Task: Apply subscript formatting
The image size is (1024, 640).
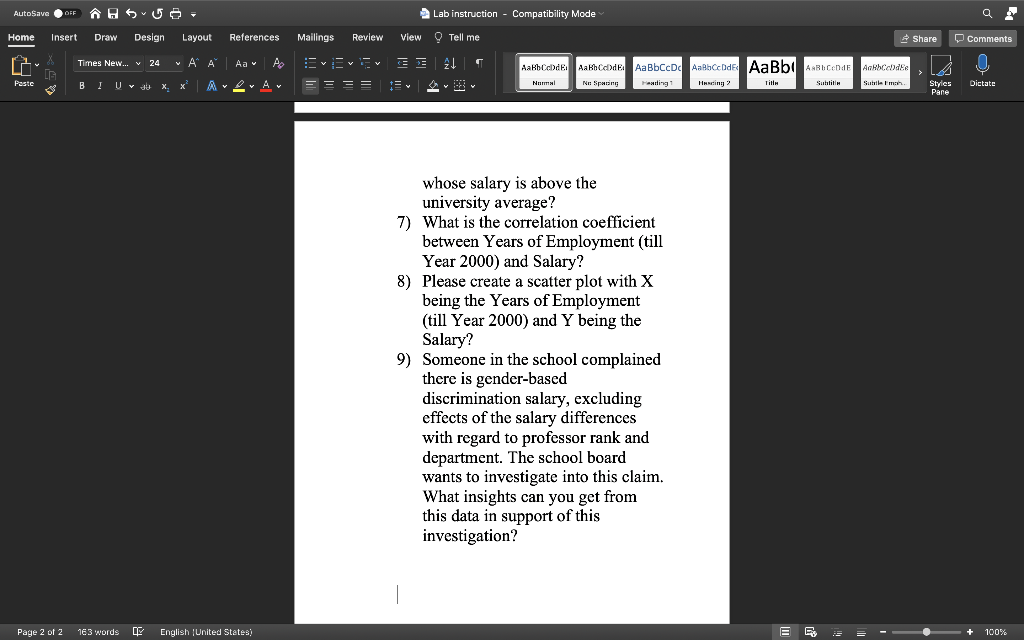Action: pos(165,86)
